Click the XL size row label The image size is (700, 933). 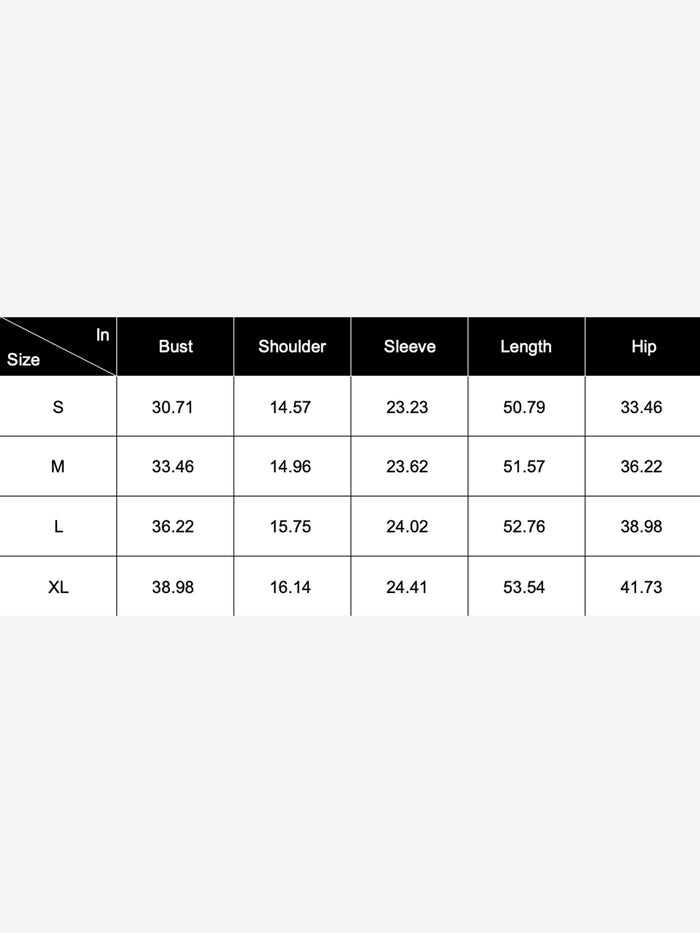(x=58, y=587)
